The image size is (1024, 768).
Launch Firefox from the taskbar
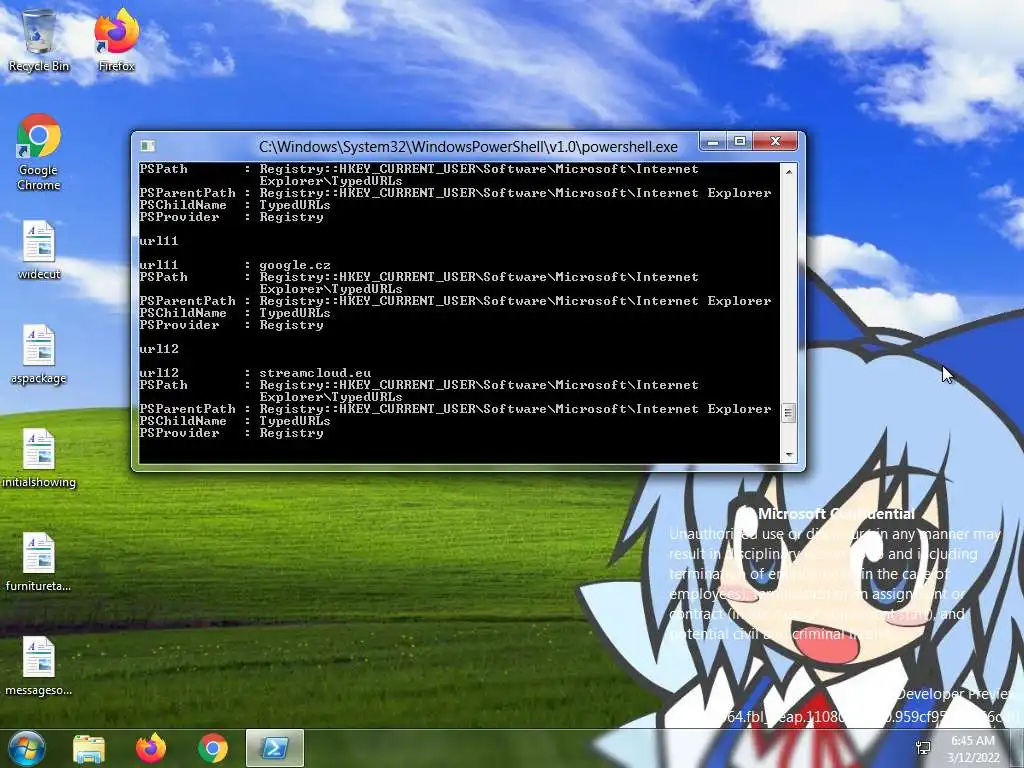click(x=151, y=748)
